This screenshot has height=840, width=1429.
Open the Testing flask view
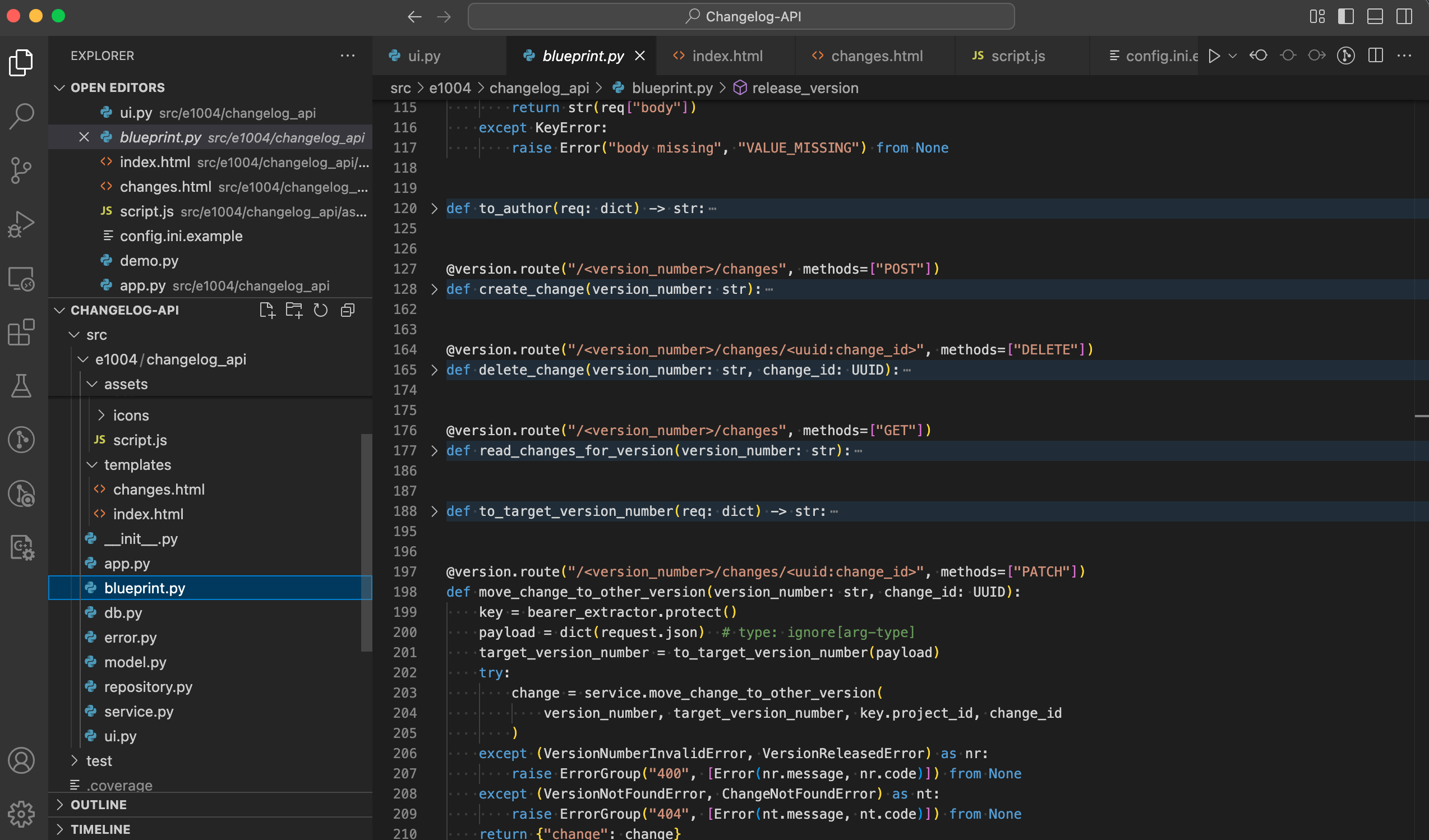21,386
